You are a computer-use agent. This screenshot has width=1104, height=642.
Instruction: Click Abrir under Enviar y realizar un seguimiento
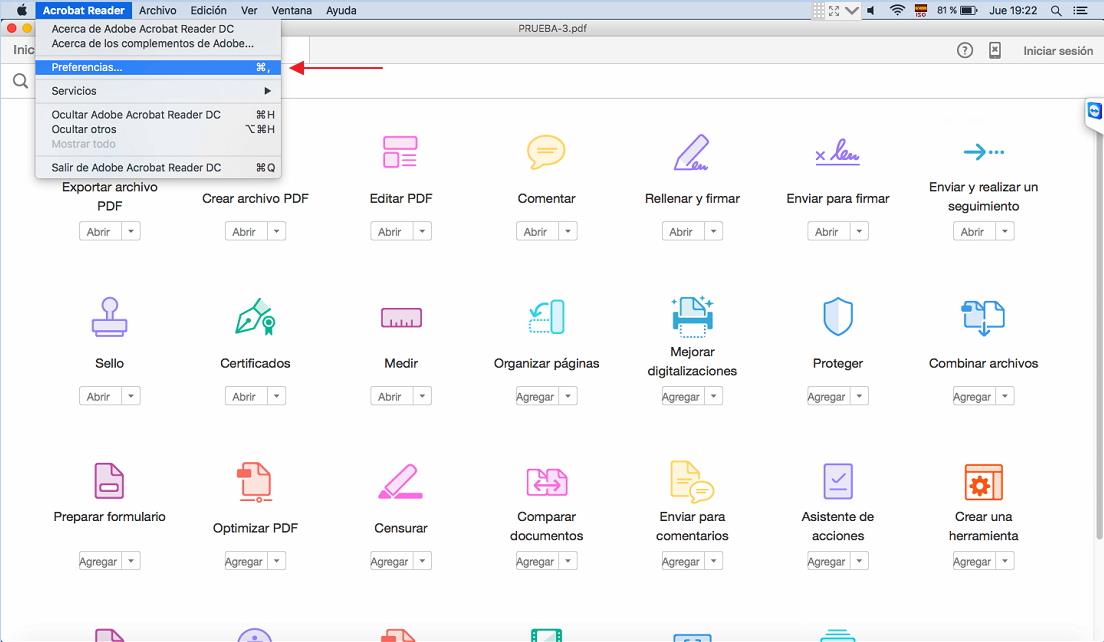pos(972,231)
